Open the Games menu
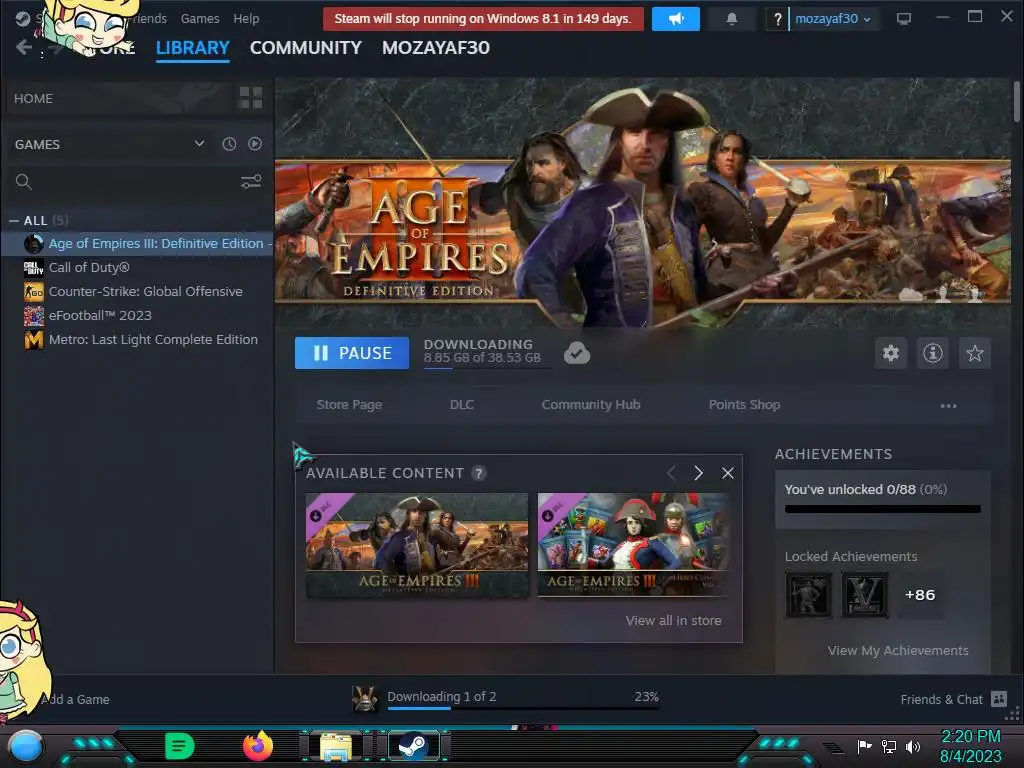Screen dimensions: 1024x768 [200, 19]
